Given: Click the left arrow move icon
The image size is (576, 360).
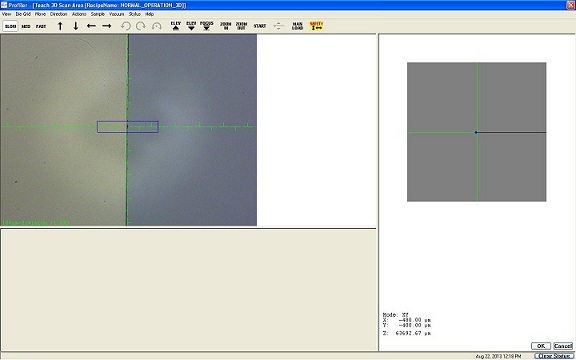Looking at the screenshot, I should pos(91,26).
